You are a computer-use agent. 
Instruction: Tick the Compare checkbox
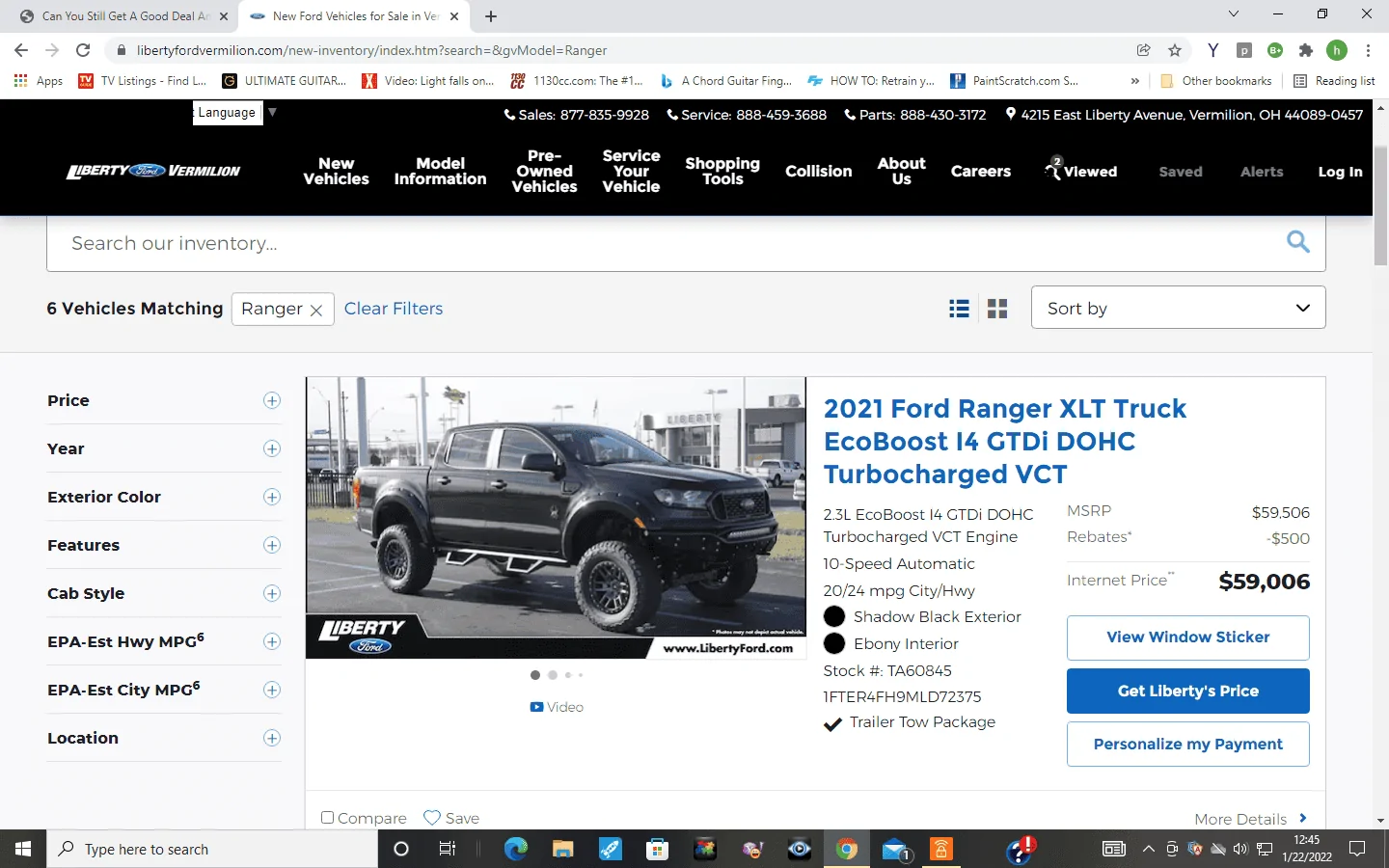327,817
